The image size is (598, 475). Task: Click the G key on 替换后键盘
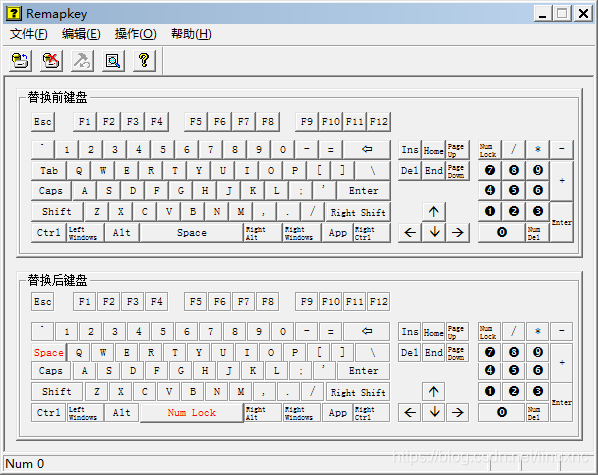coord(181,370)
